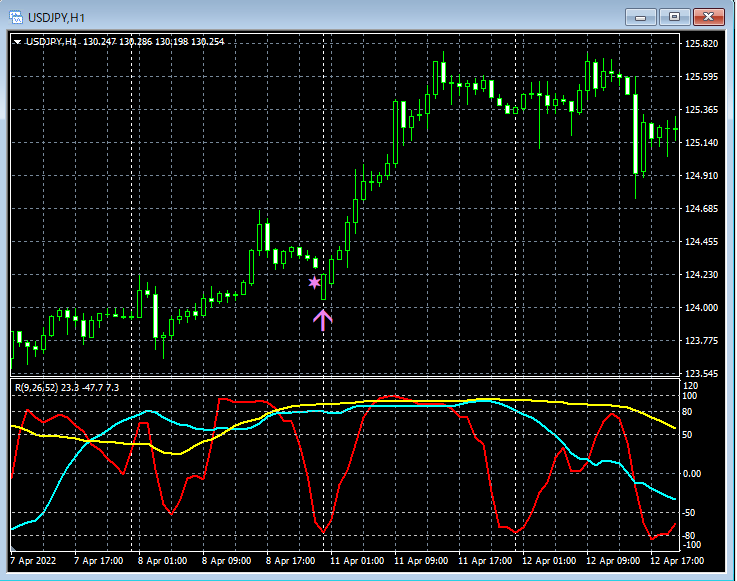Minimize the USDJPY,H1 chart window
Image resolution: width=737 pixels, height=581 pixels.
tap(640, 16)
